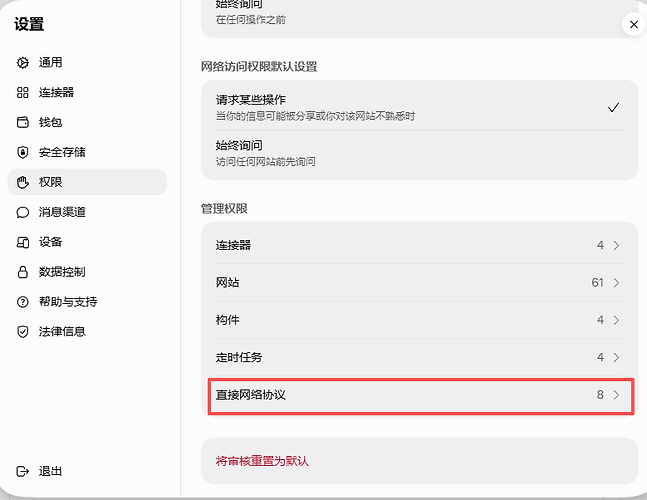Switch to 数据控制 settings section
Screen dimensions: 647x500
point(87,272)
